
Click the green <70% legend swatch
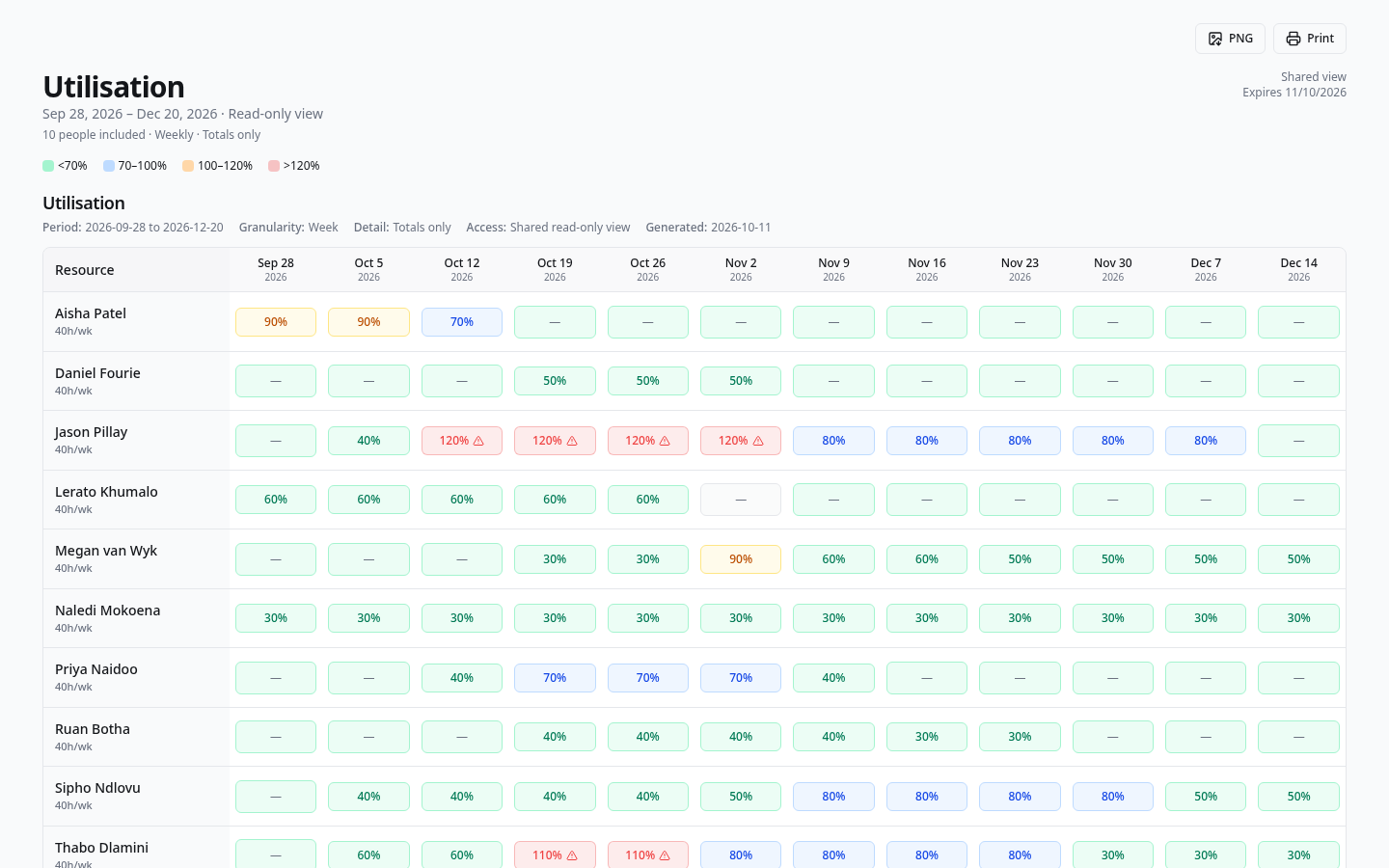[48, 166]
